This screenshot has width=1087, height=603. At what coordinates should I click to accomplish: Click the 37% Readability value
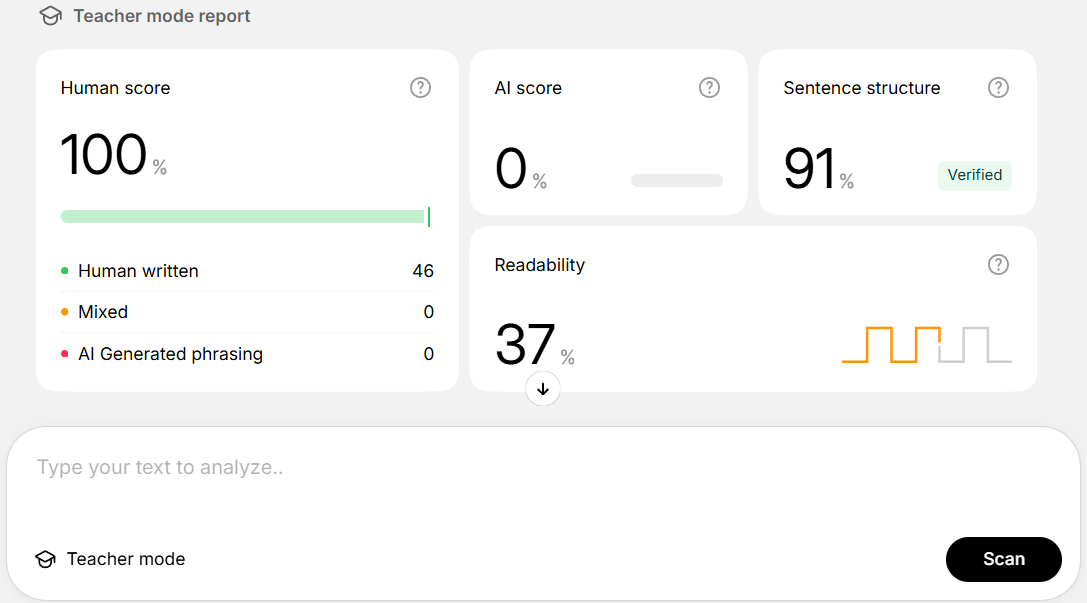click(534, 344)
